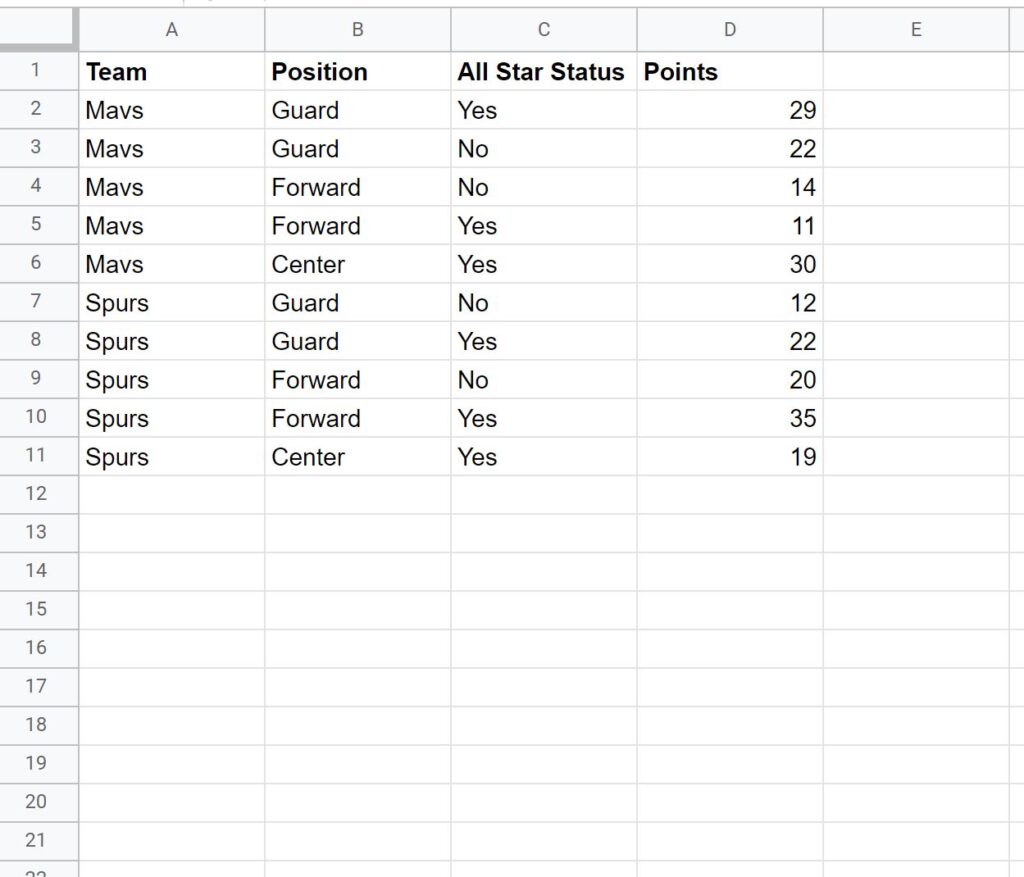Select the No cell in row 3
The width and height of the screenshot is (1024, 877).
[543, 148]
